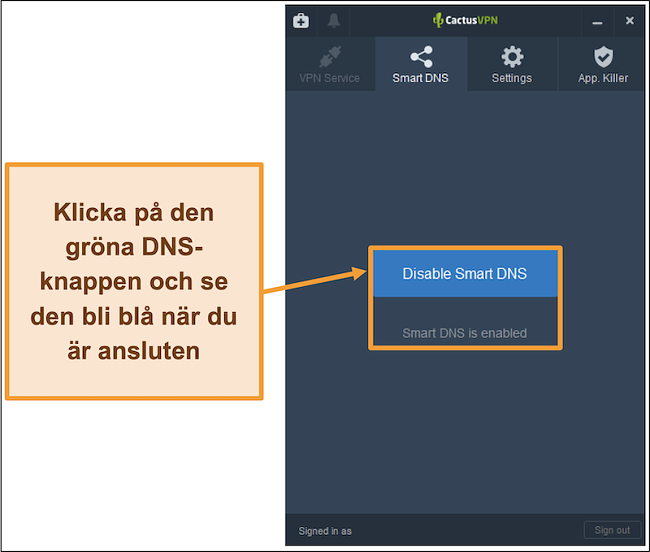
Task: Switch to the VPN Service tab
Action: point(330,64)
